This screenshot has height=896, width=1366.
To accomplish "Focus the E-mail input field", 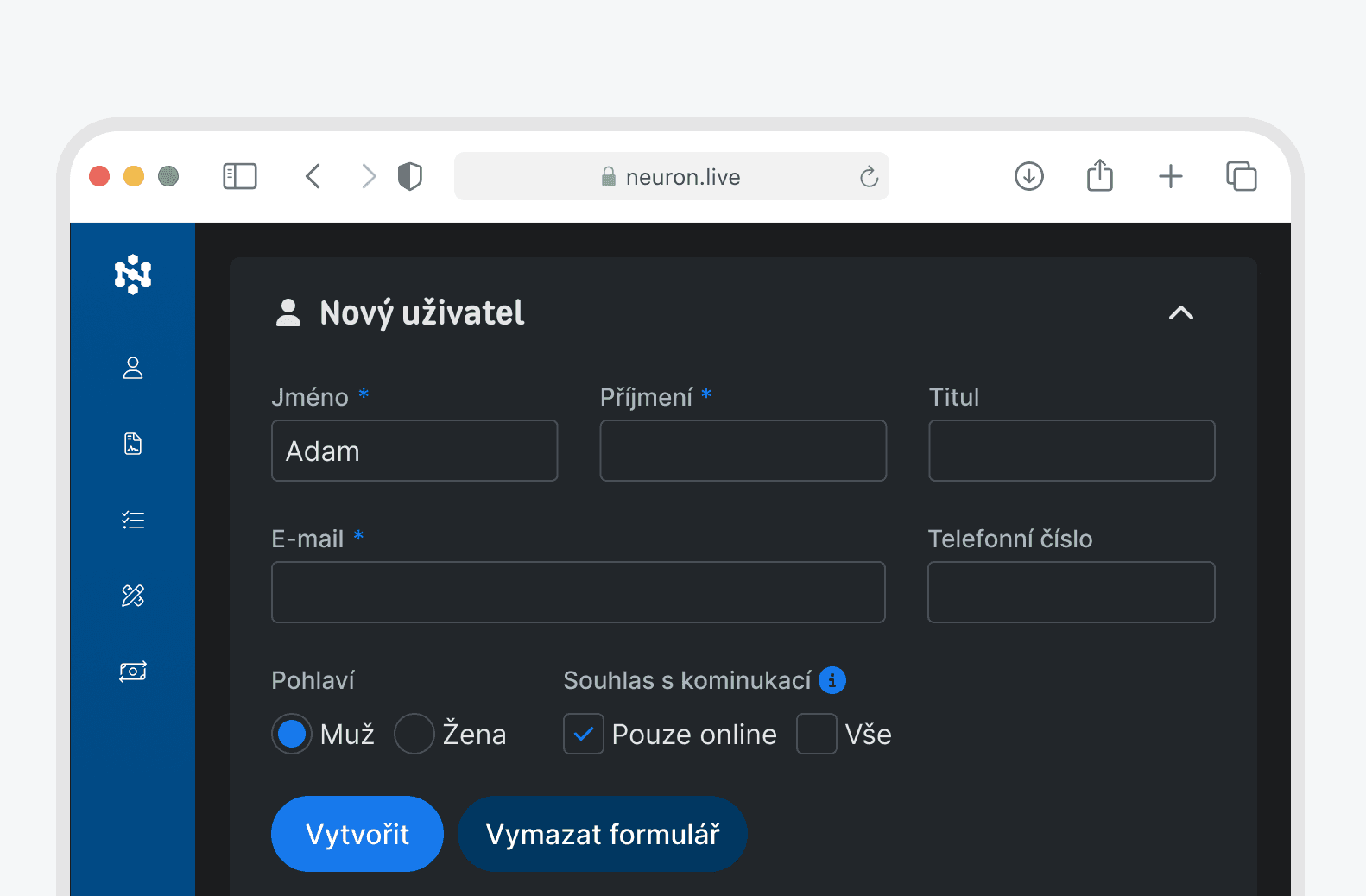I will (x=578, y=592).
